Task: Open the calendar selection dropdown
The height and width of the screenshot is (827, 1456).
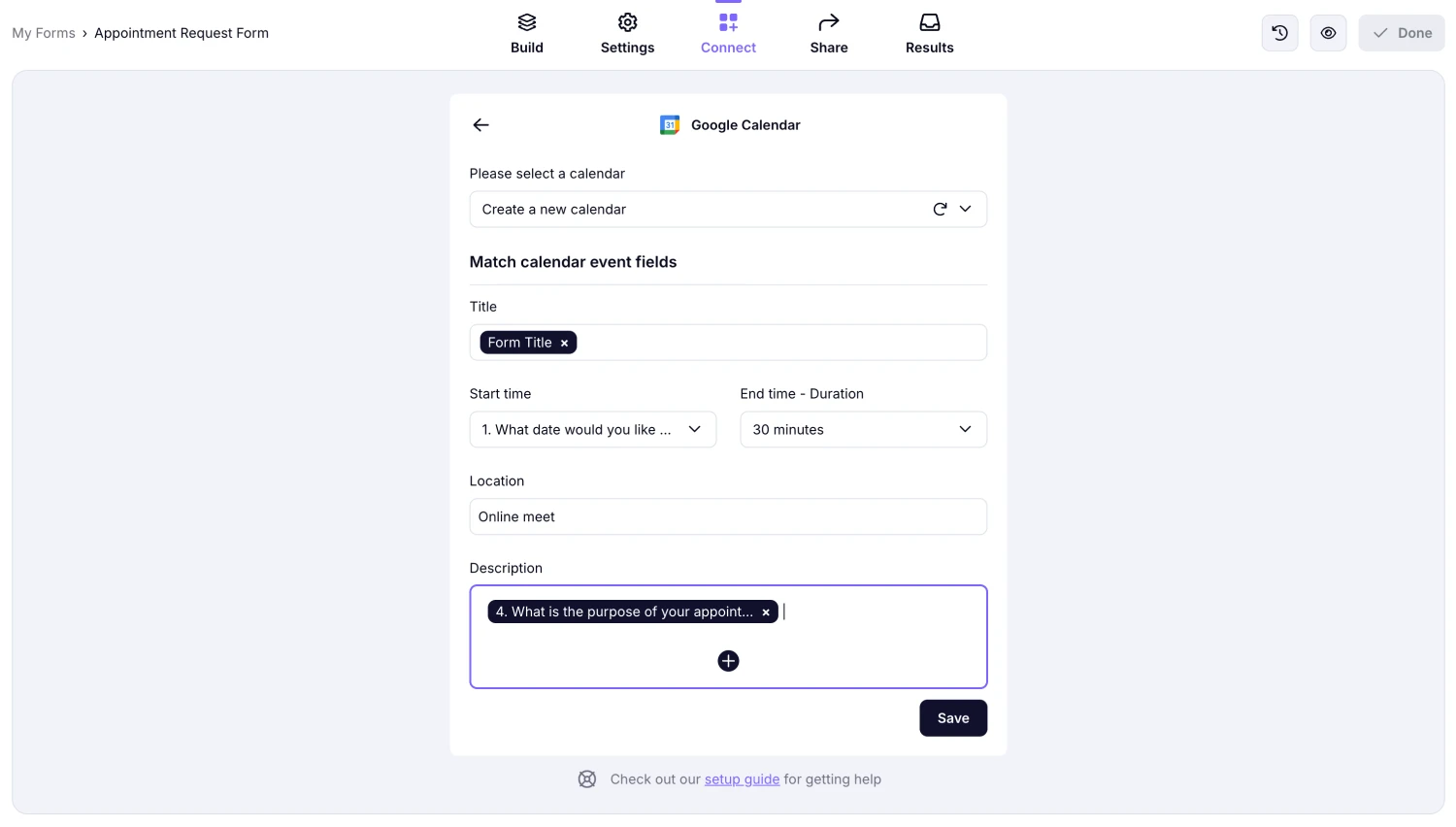Action: click(x=965, y=209)
